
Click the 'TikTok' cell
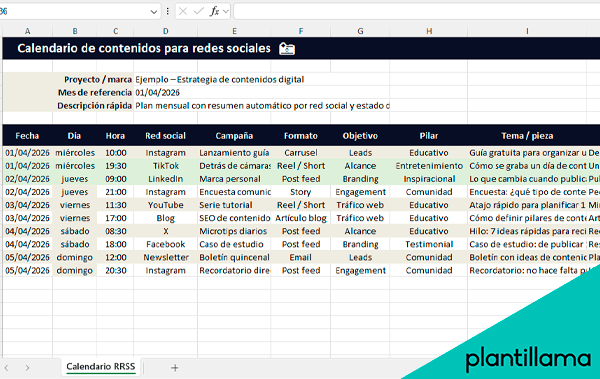[165, 166]
